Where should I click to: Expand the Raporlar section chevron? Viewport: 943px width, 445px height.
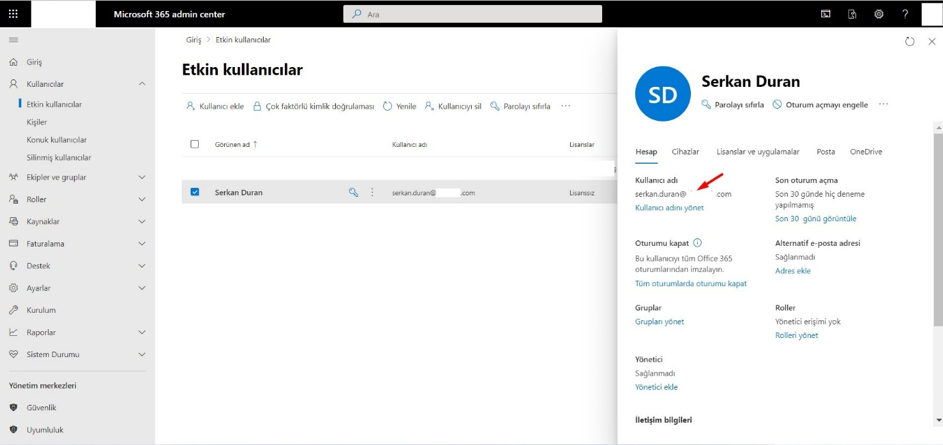[x=142, y=332]
